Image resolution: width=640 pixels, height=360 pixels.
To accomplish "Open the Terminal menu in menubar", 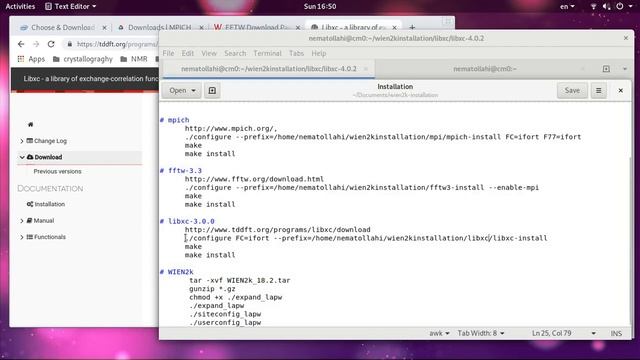I will coord(267,53).
